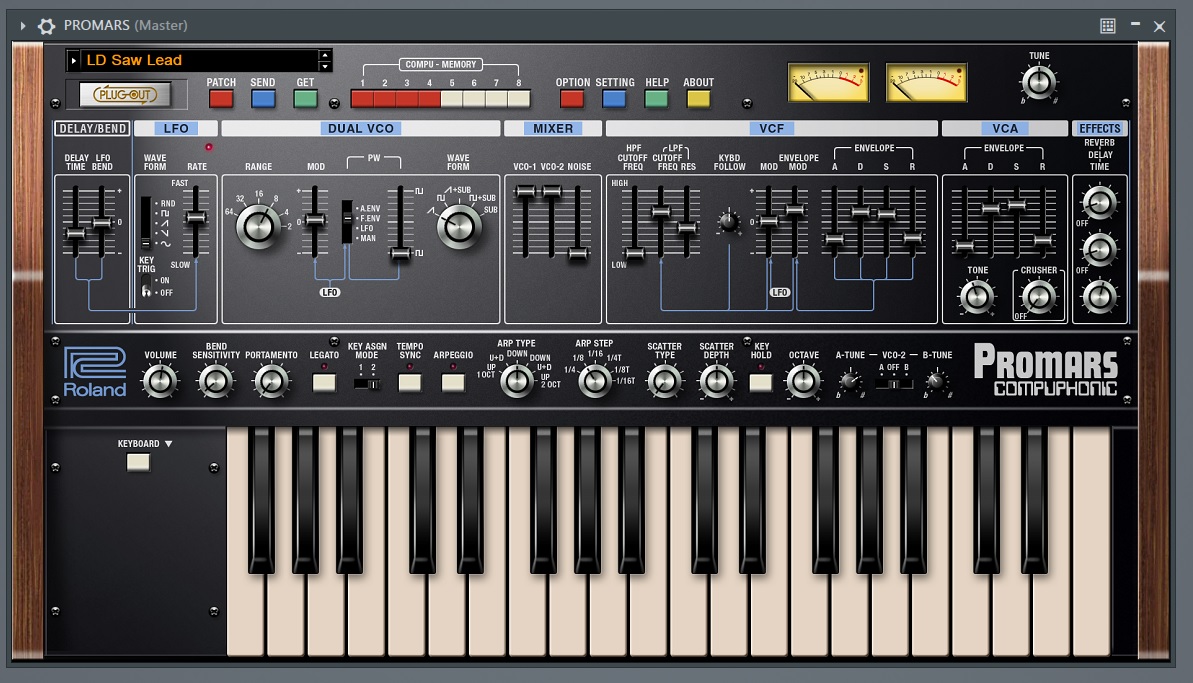Turn the Delay effect knob
1193x683 pixels.
(1099, 249)
